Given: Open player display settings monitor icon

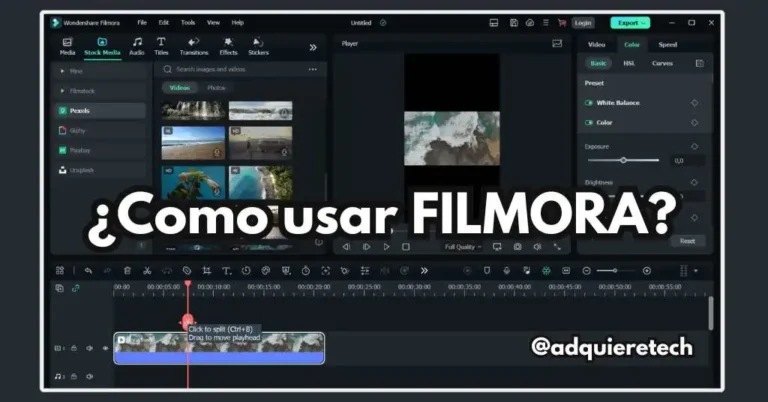Looking at the screenshot, I should (497, 247).
